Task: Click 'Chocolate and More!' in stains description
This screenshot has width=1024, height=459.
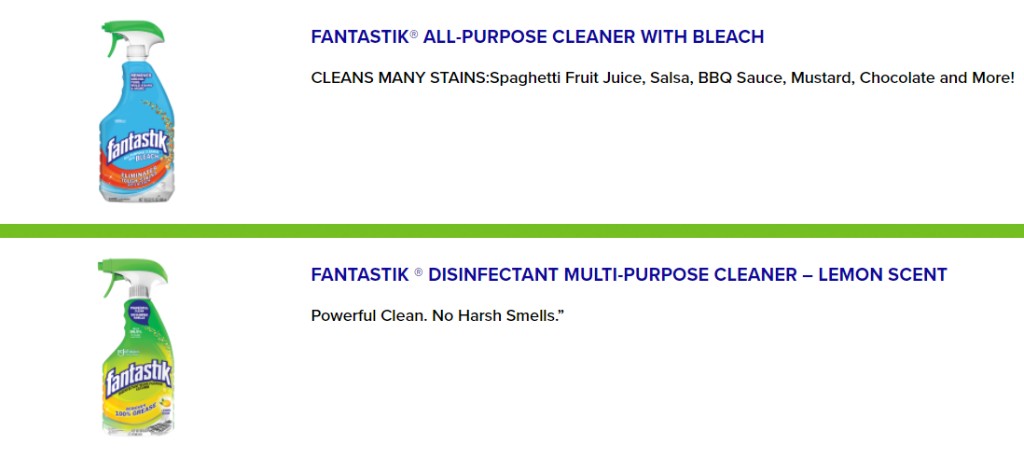Action: pos(937,78)
